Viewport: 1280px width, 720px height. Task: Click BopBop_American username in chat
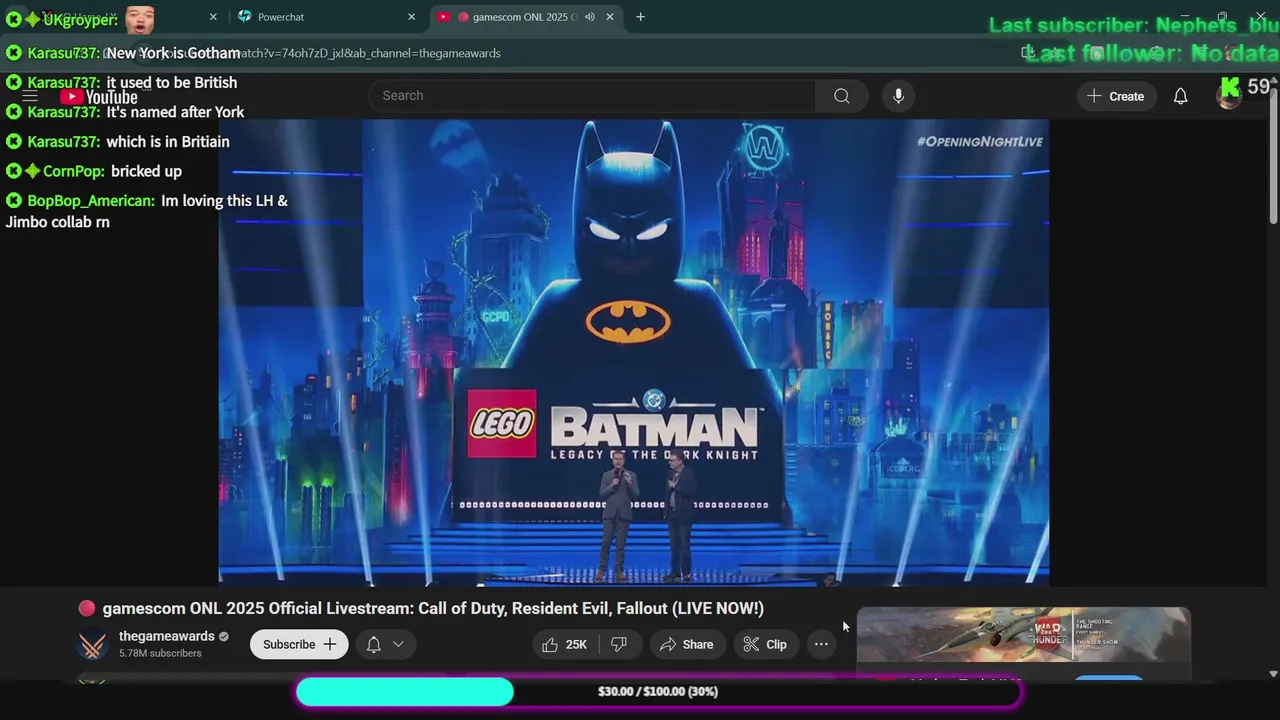91,201
